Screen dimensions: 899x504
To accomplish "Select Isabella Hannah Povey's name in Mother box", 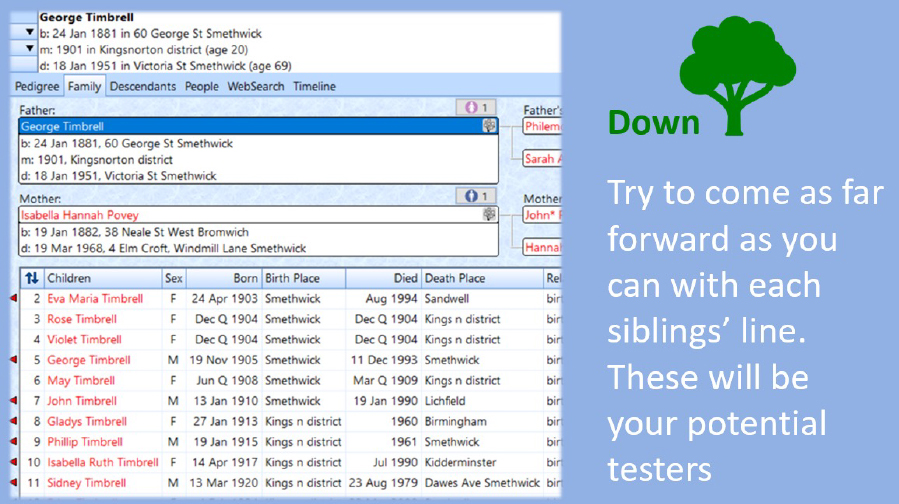I will pyautogui.click(x=79, y=215).
